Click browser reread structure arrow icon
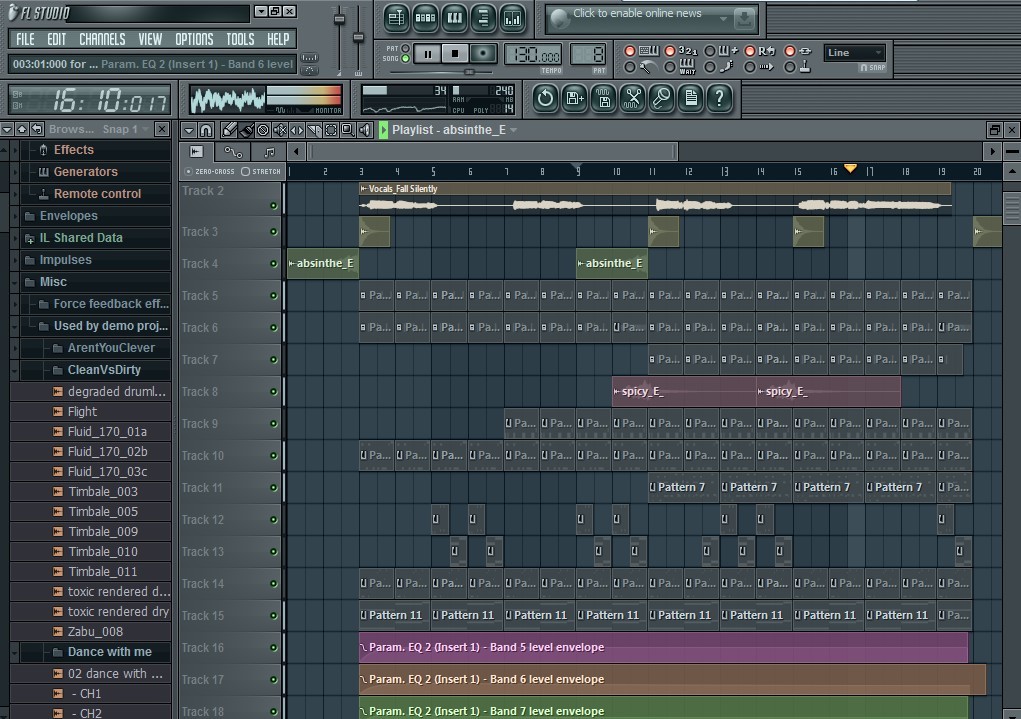Image resolution: width=1021 pixels, height=719 pixels. click(37, 129)
